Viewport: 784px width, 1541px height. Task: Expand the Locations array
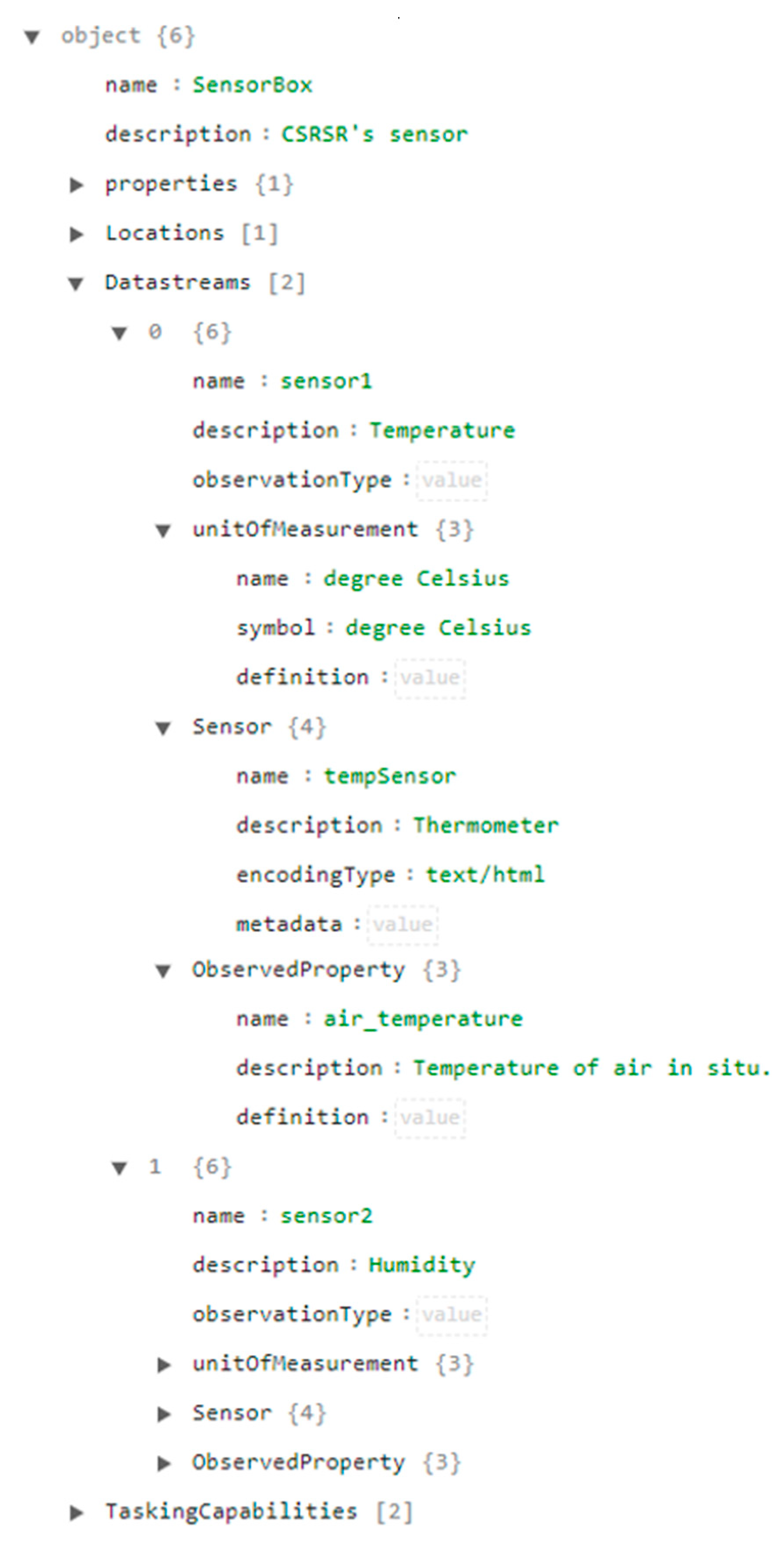pos(76,234)
